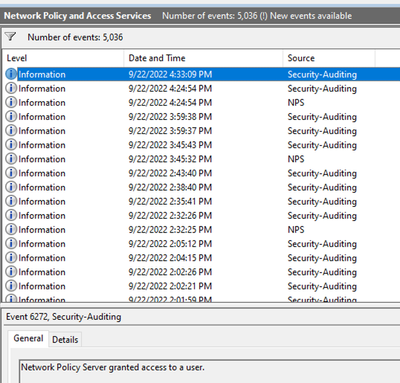This screenshot has width=400, height=383.
Task: Click the New events available notice
Action: pyautogui.click(x=310, y=16)
